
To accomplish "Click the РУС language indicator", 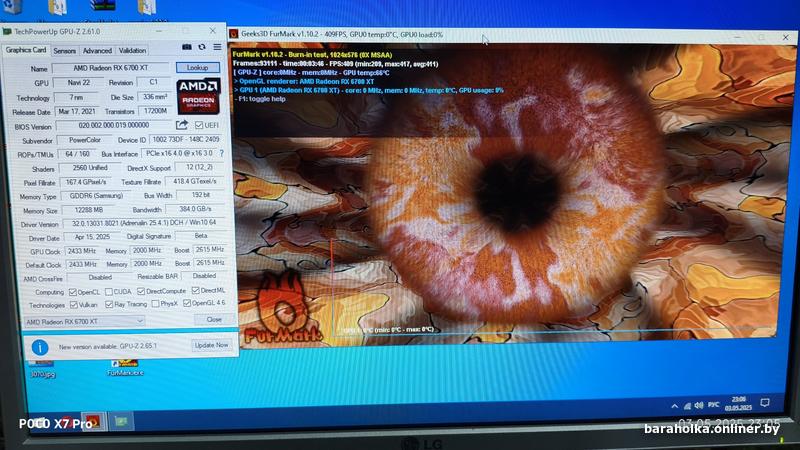I will pyautogui.click(x=714, y=405).
